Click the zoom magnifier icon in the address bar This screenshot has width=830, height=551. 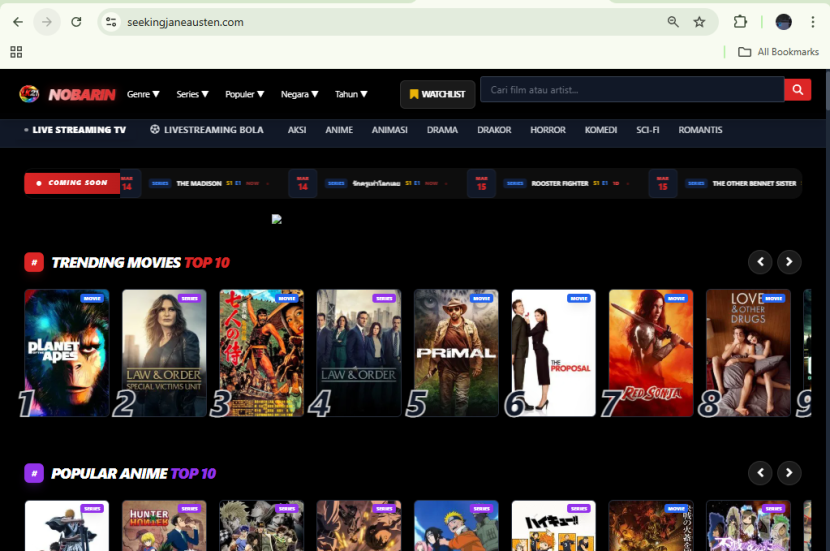pos(673,22)
